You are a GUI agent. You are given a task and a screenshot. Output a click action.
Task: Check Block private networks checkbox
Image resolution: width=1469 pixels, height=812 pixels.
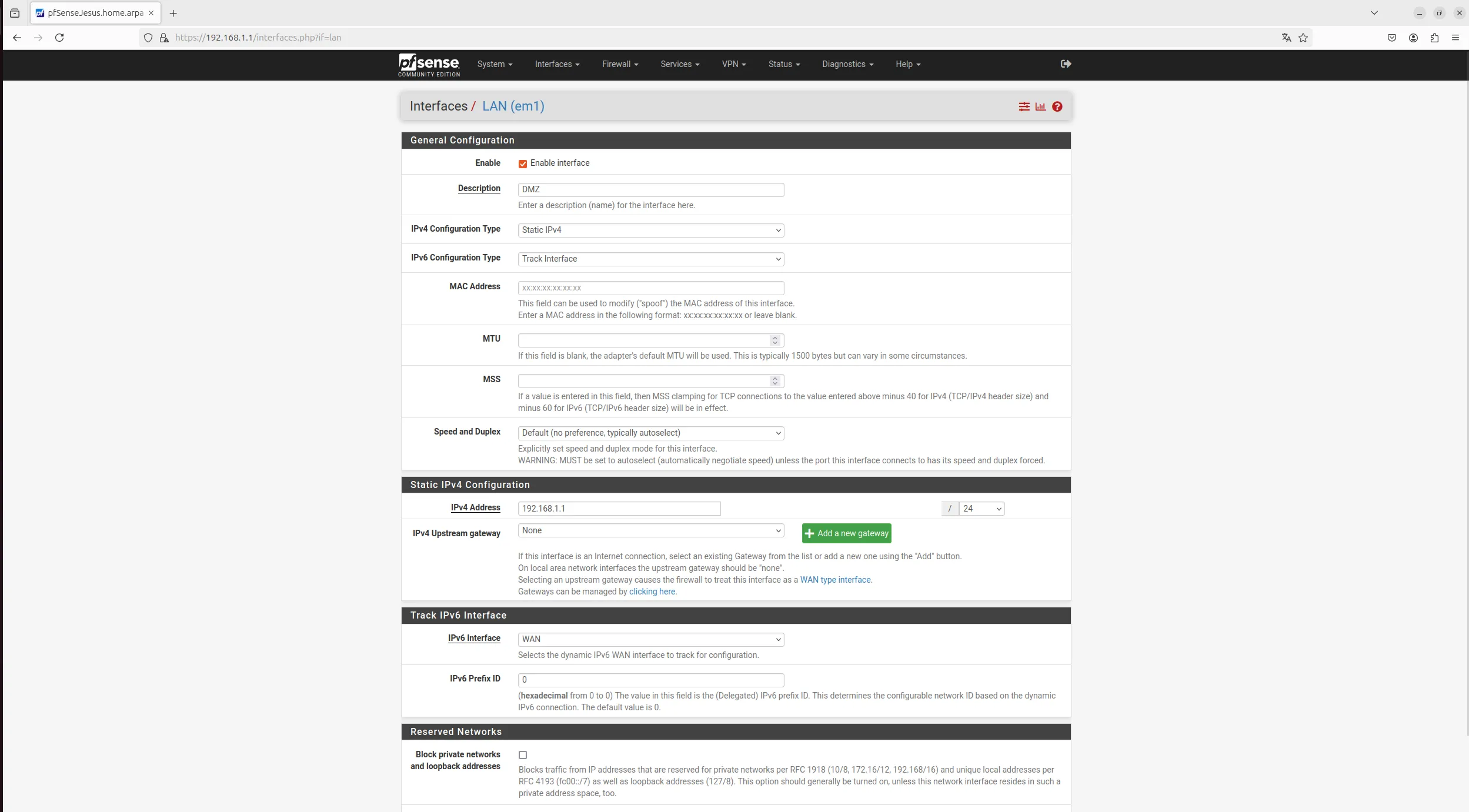523,755
